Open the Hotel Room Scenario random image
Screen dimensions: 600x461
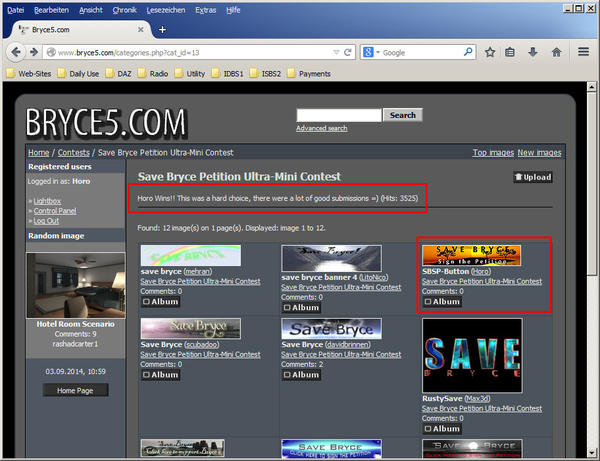click(76, 285)
